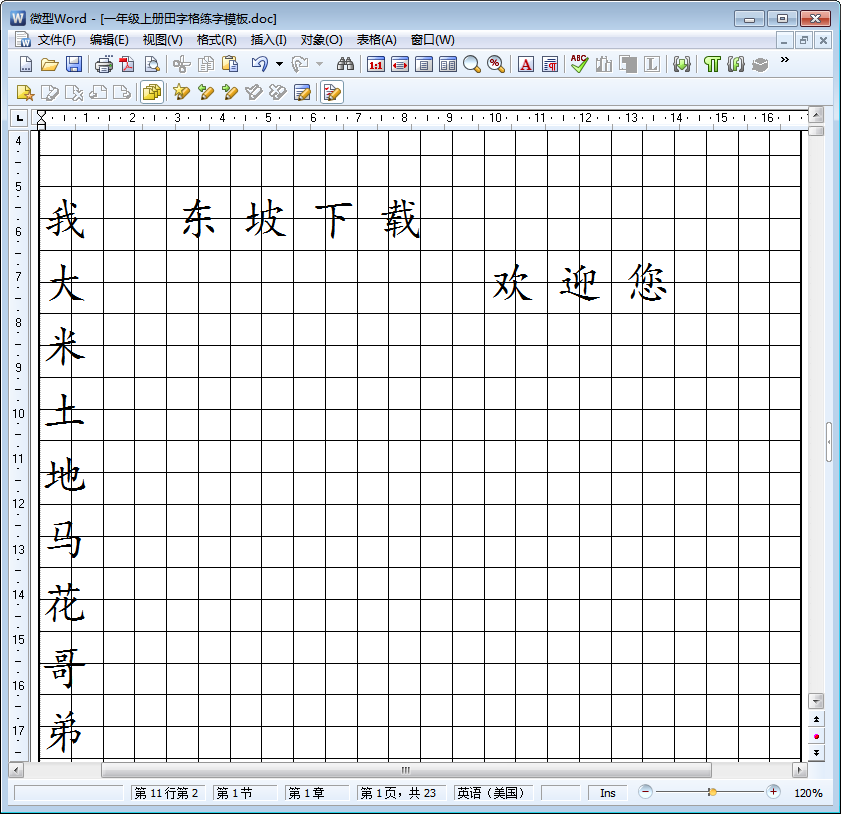Toggle Ins insert mode in status bar
Viewport: 841px width, 814px height.
point(608,793)
